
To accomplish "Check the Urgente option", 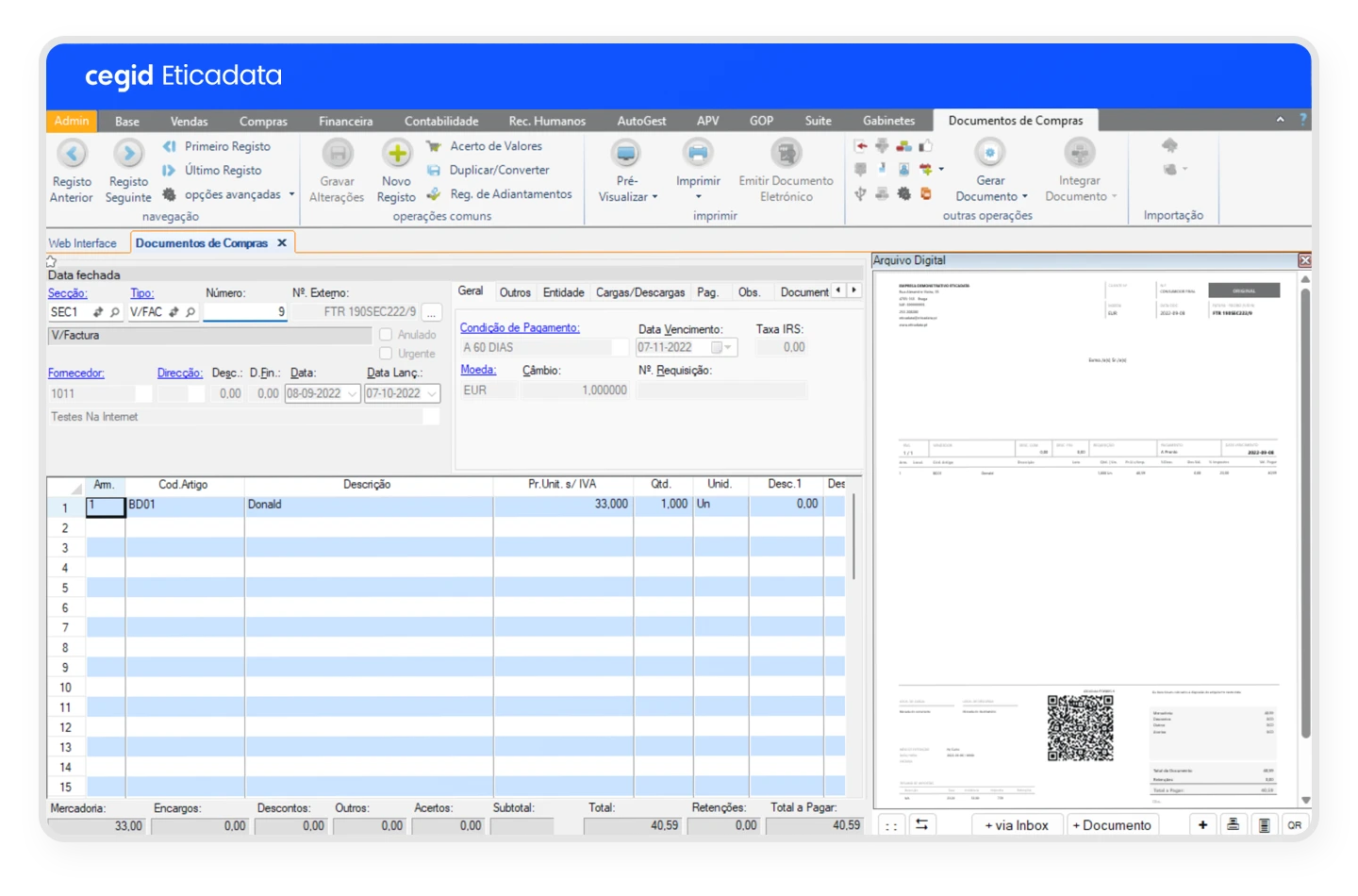I will (386, 353).
